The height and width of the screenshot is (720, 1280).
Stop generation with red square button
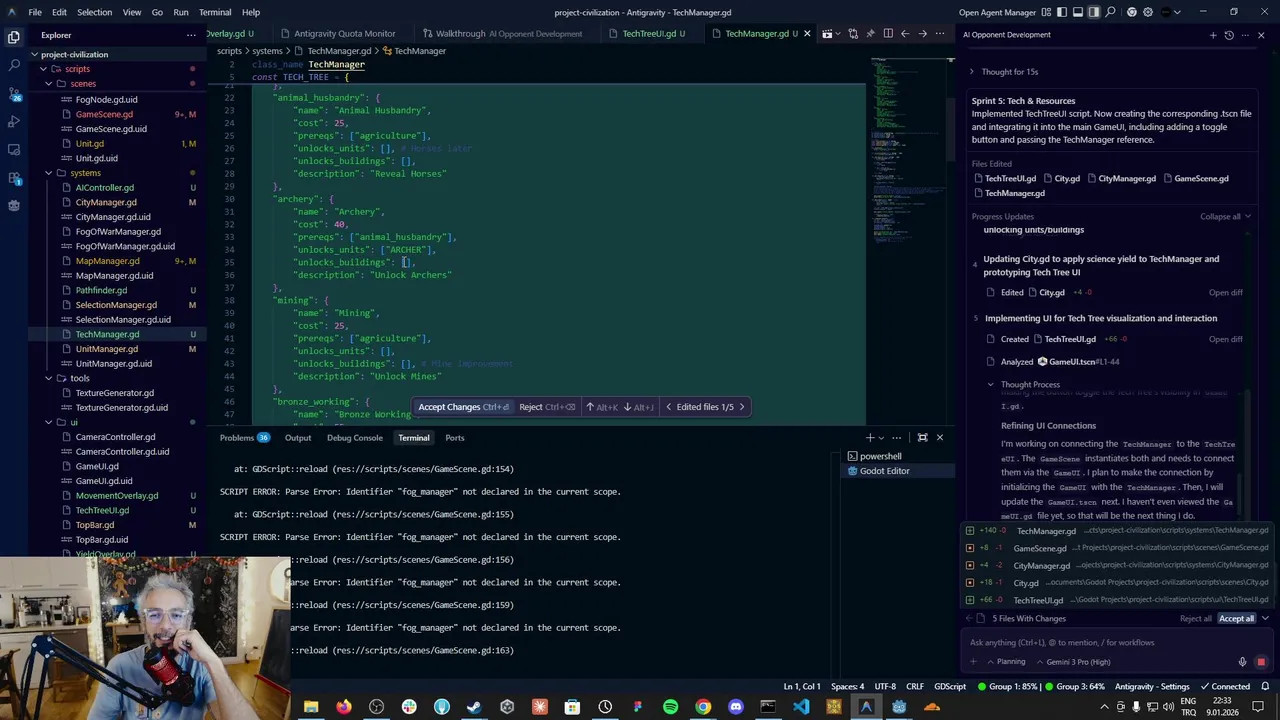click(x=1260, y=662)
